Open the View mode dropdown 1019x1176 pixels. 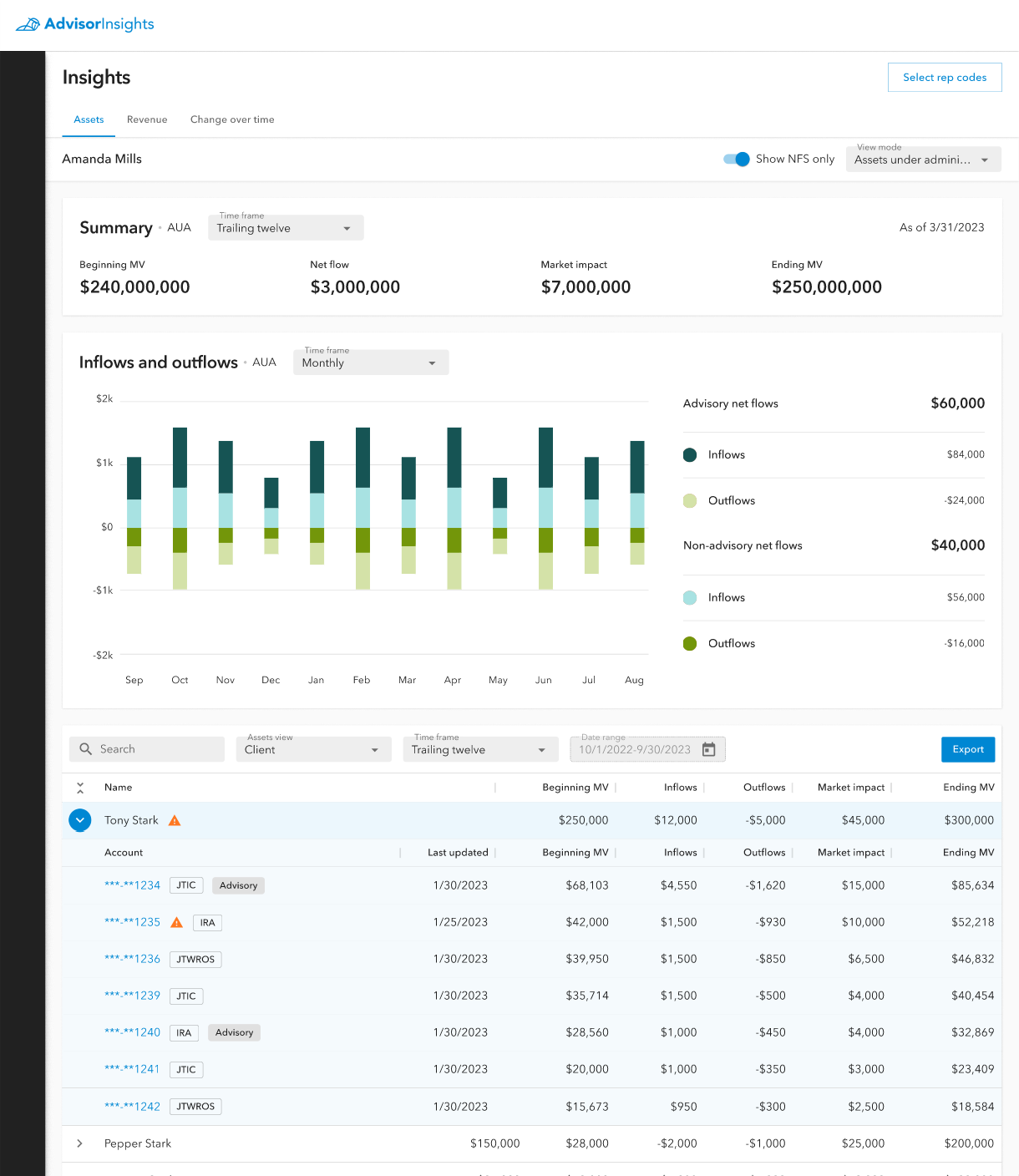pyautogui.click(x=922, y=160)
